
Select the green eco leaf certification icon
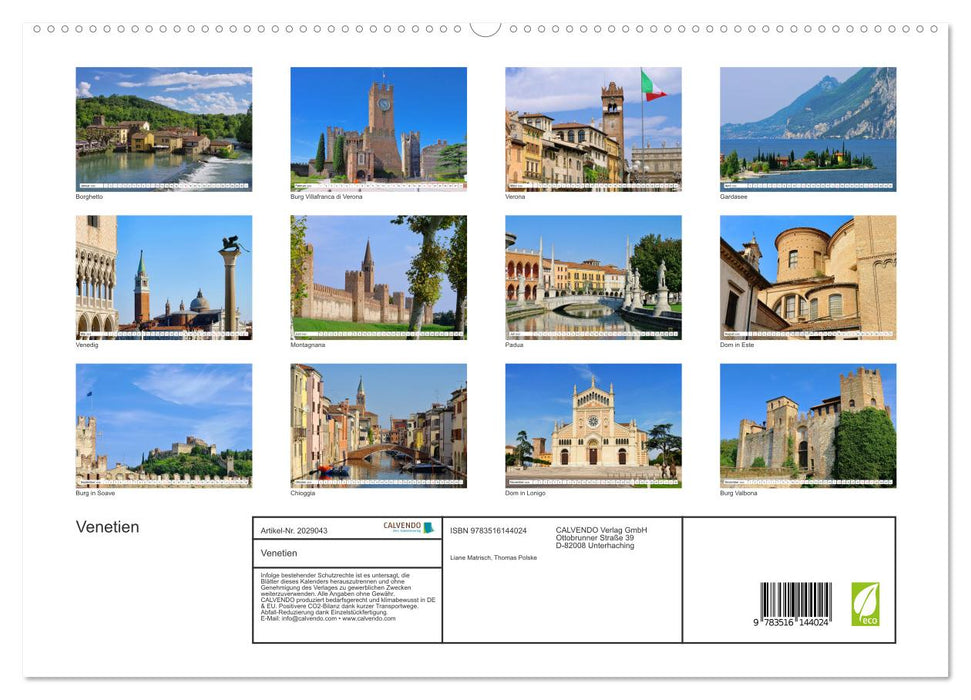click(x=865, y=600)
